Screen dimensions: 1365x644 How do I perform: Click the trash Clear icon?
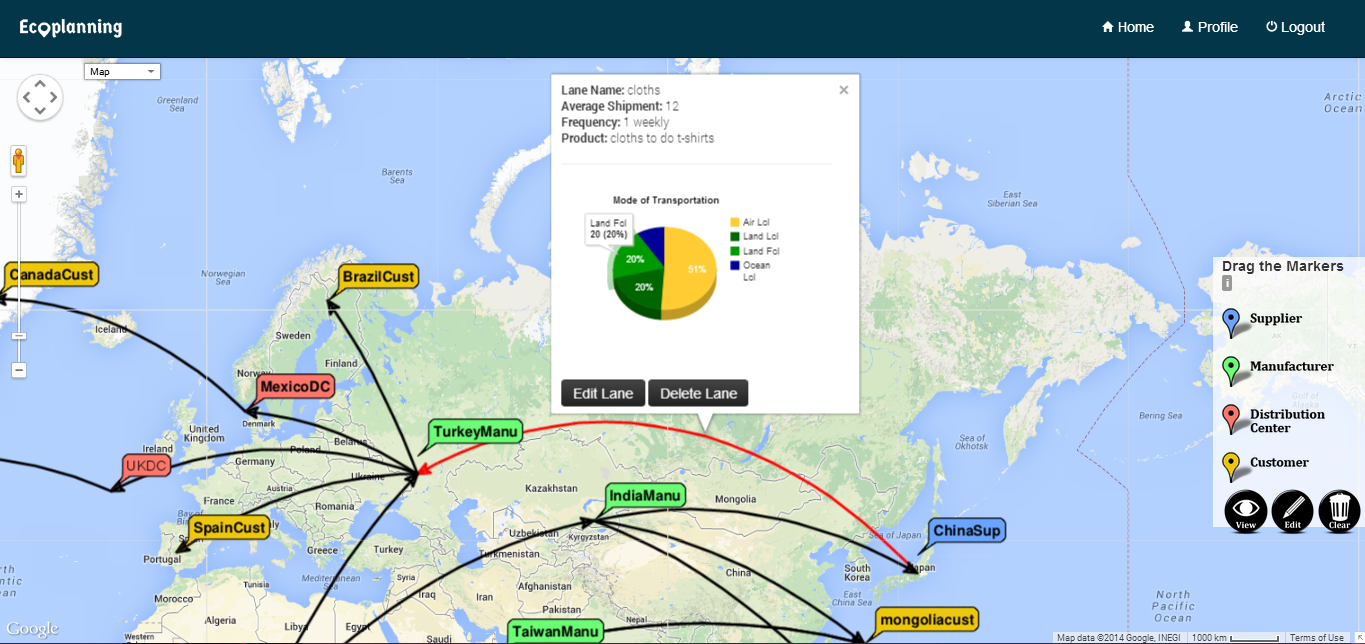(x=1339, y=511)
